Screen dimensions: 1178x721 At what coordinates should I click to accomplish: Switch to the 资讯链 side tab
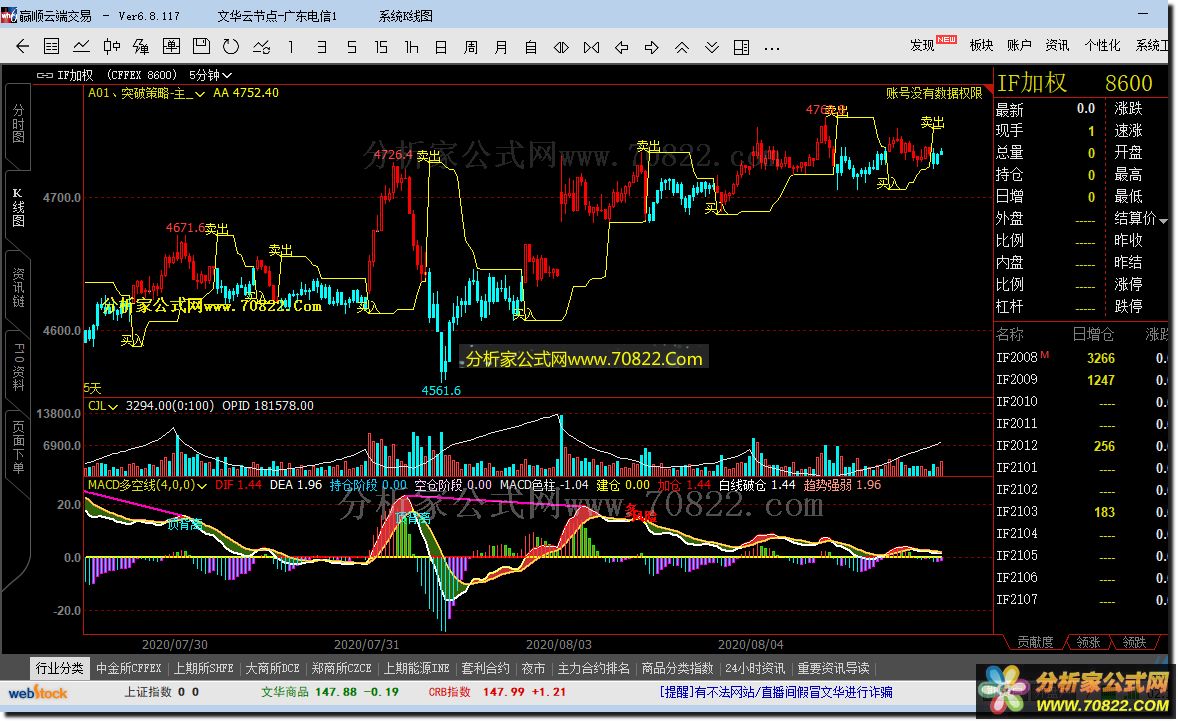click(18, 287)
